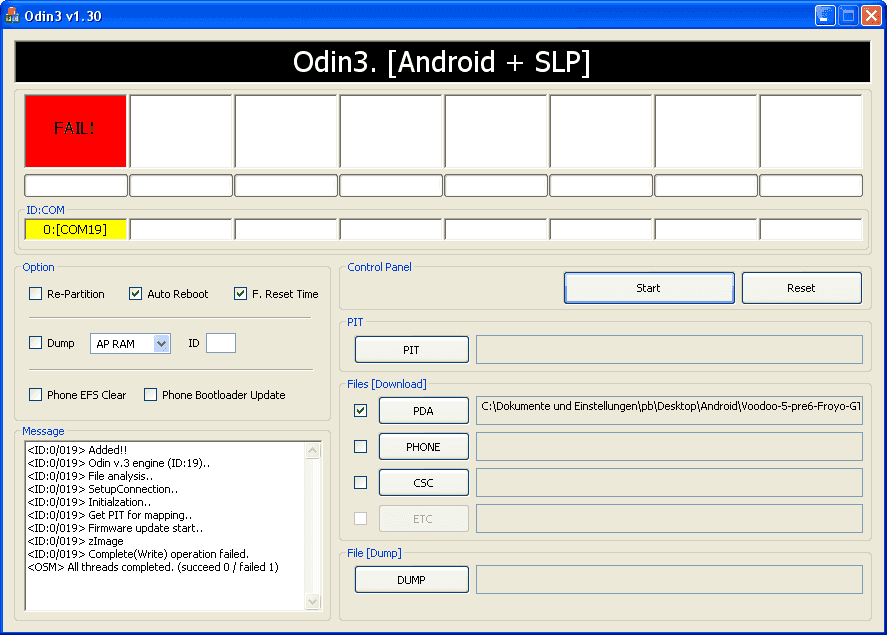
Task: Click the Dump ID input field
Action: [x=221, y=343]
